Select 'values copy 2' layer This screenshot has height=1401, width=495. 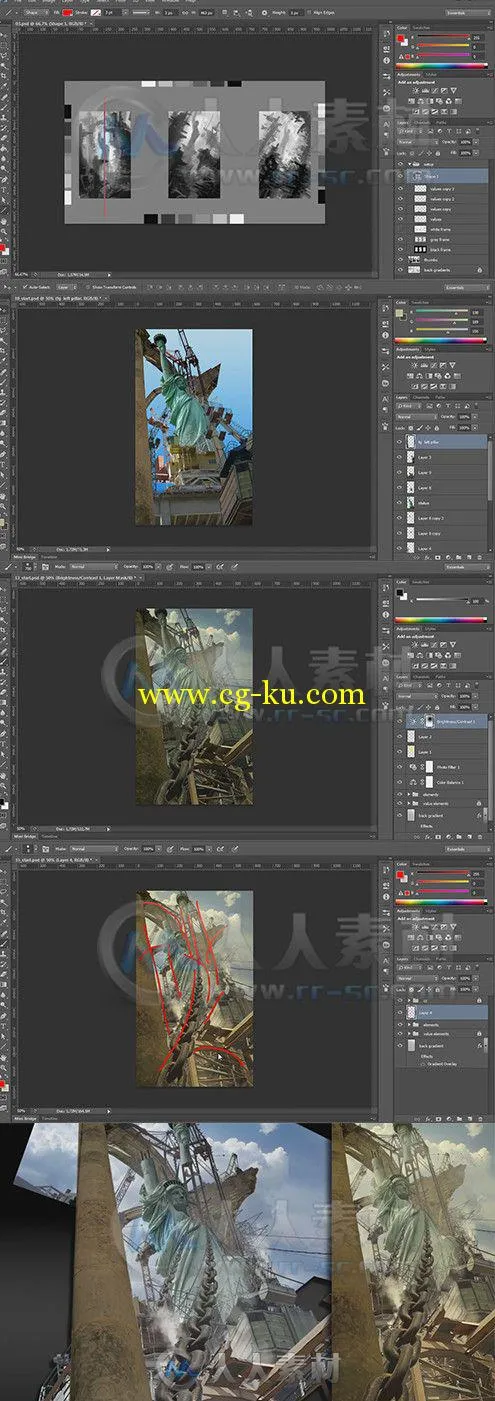442,199
